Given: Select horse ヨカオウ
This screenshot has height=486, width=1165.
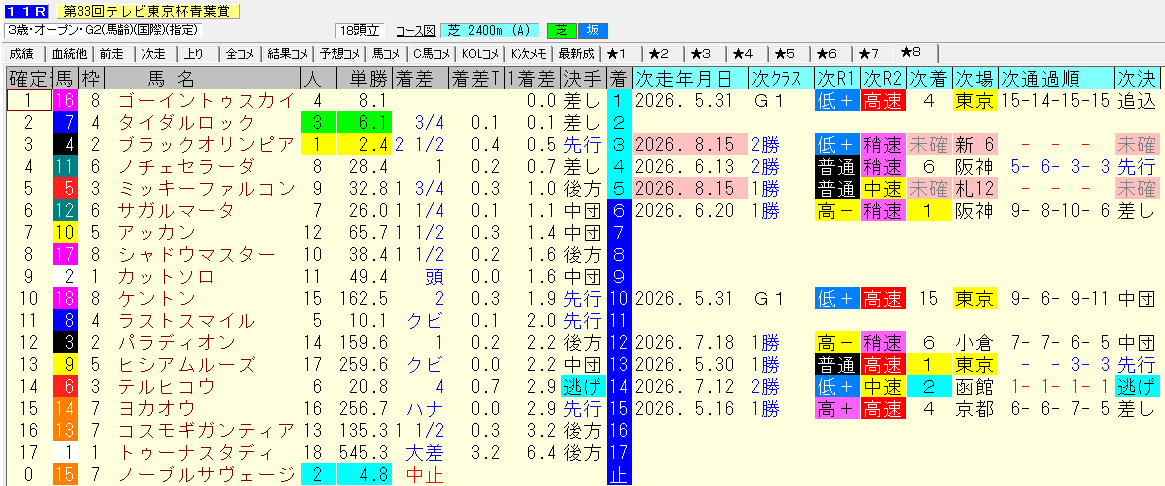Looking at the screenshot, I should tap(156, 409).
